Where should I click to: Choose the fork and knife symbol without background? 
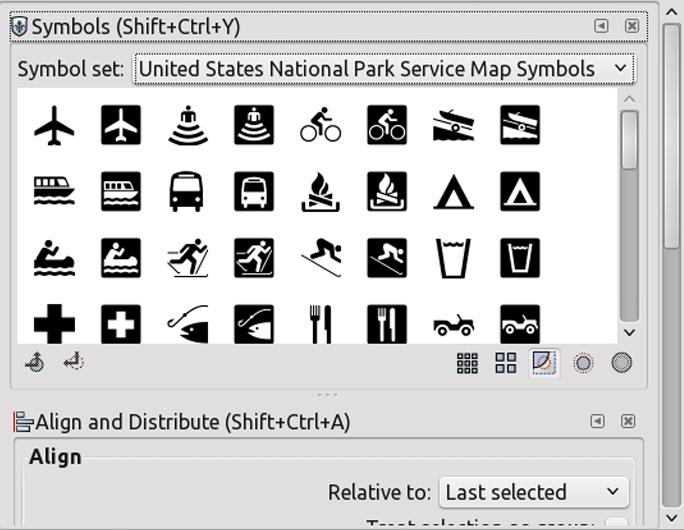click(320, 324)
